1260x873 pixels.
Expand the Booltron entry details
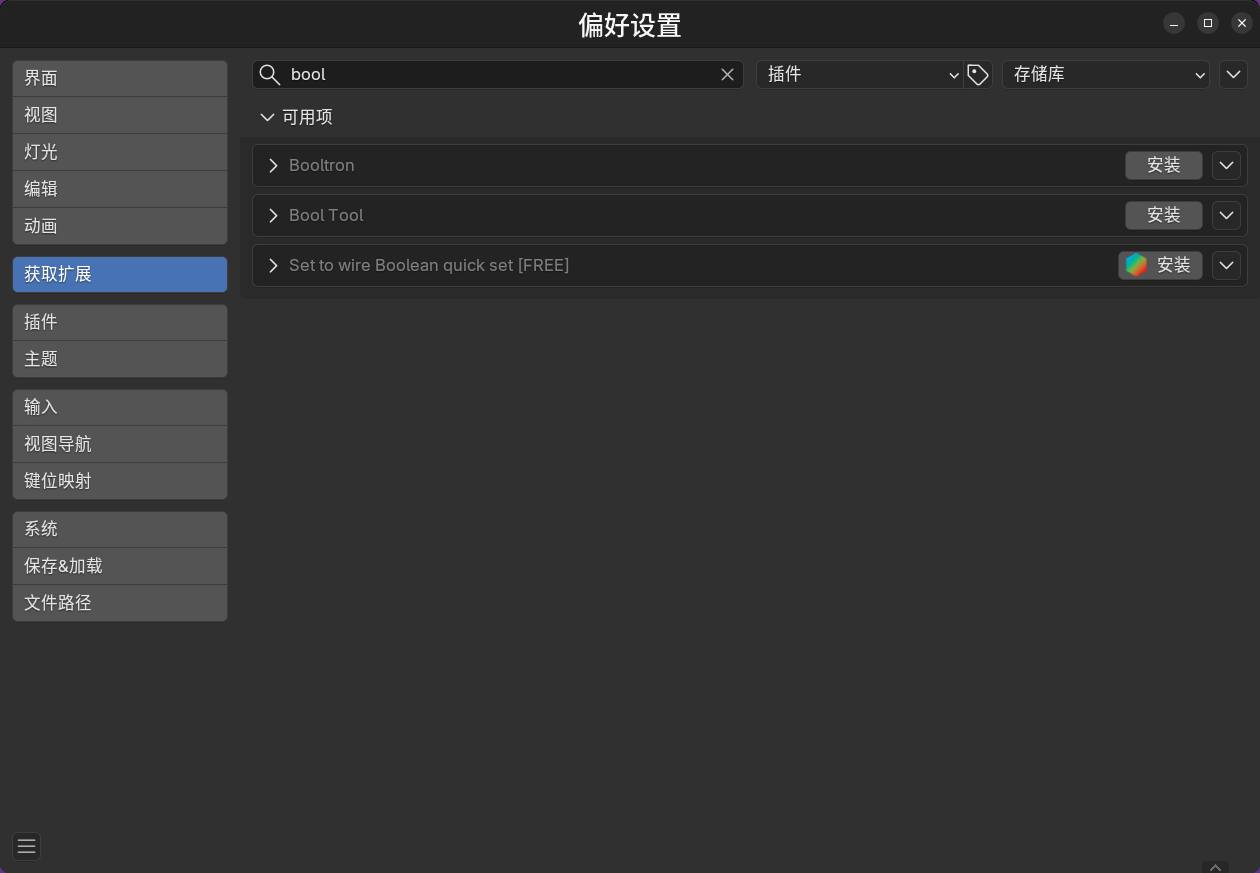273,165
